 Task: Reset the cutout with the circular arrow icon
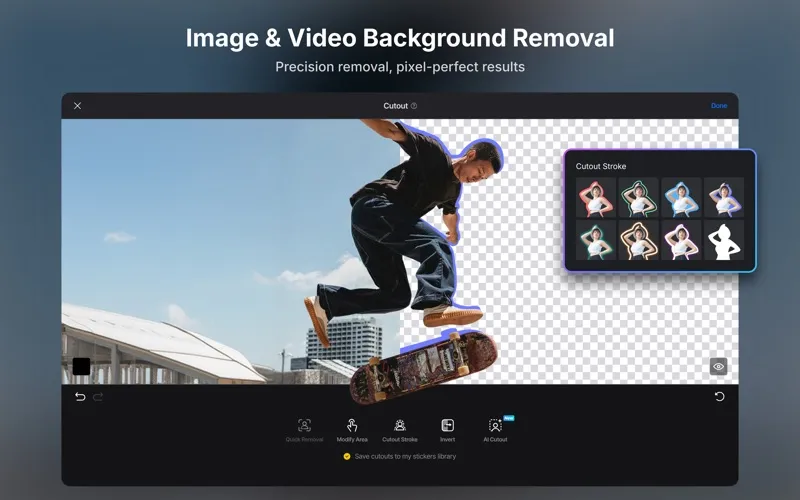pyautogui.click(x=719, y=396)
